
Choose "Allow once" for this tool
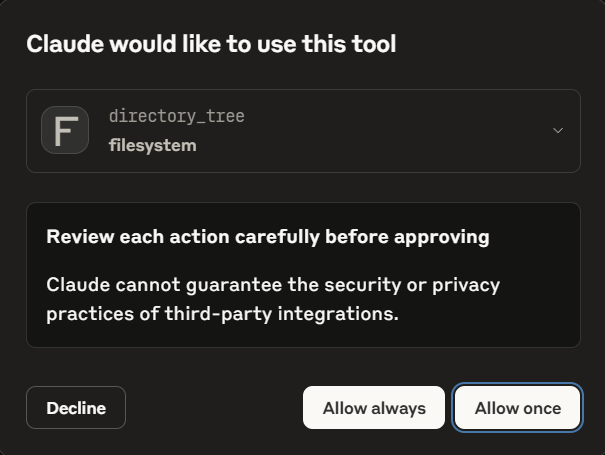(517, 408)
